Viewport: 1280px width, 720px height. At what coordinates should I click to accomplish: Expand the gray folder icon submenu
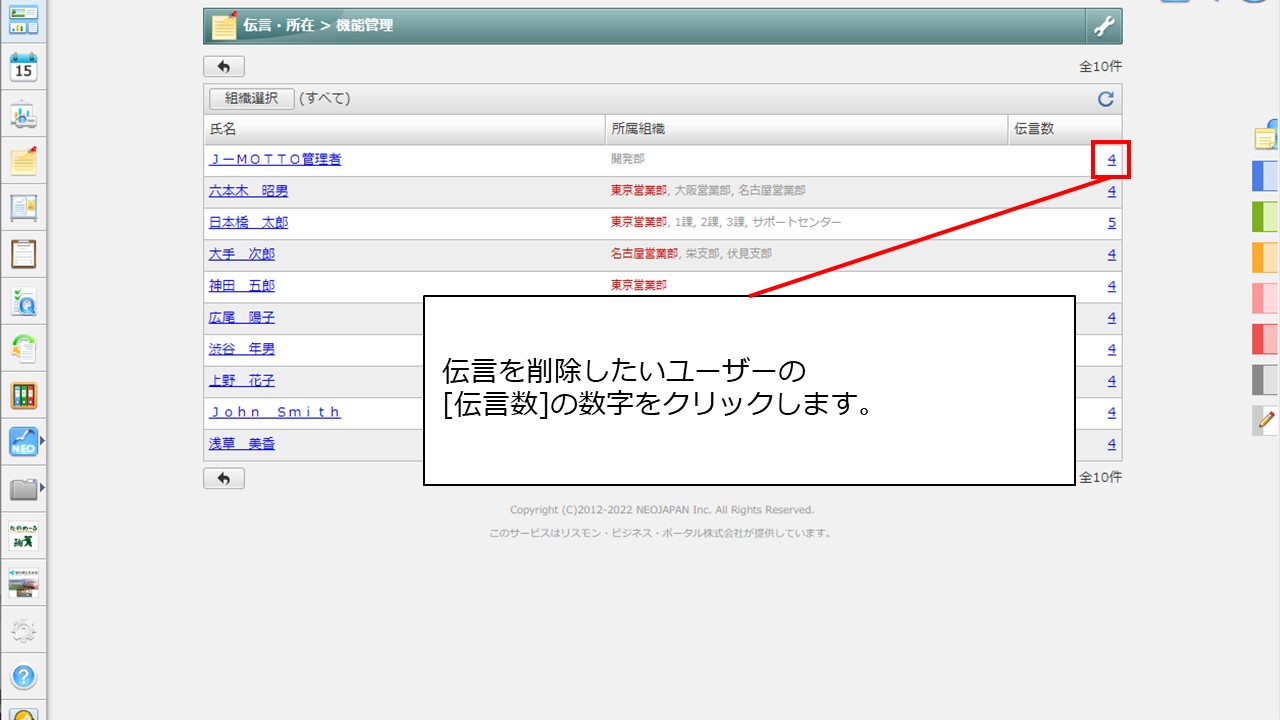click(41, 488)
